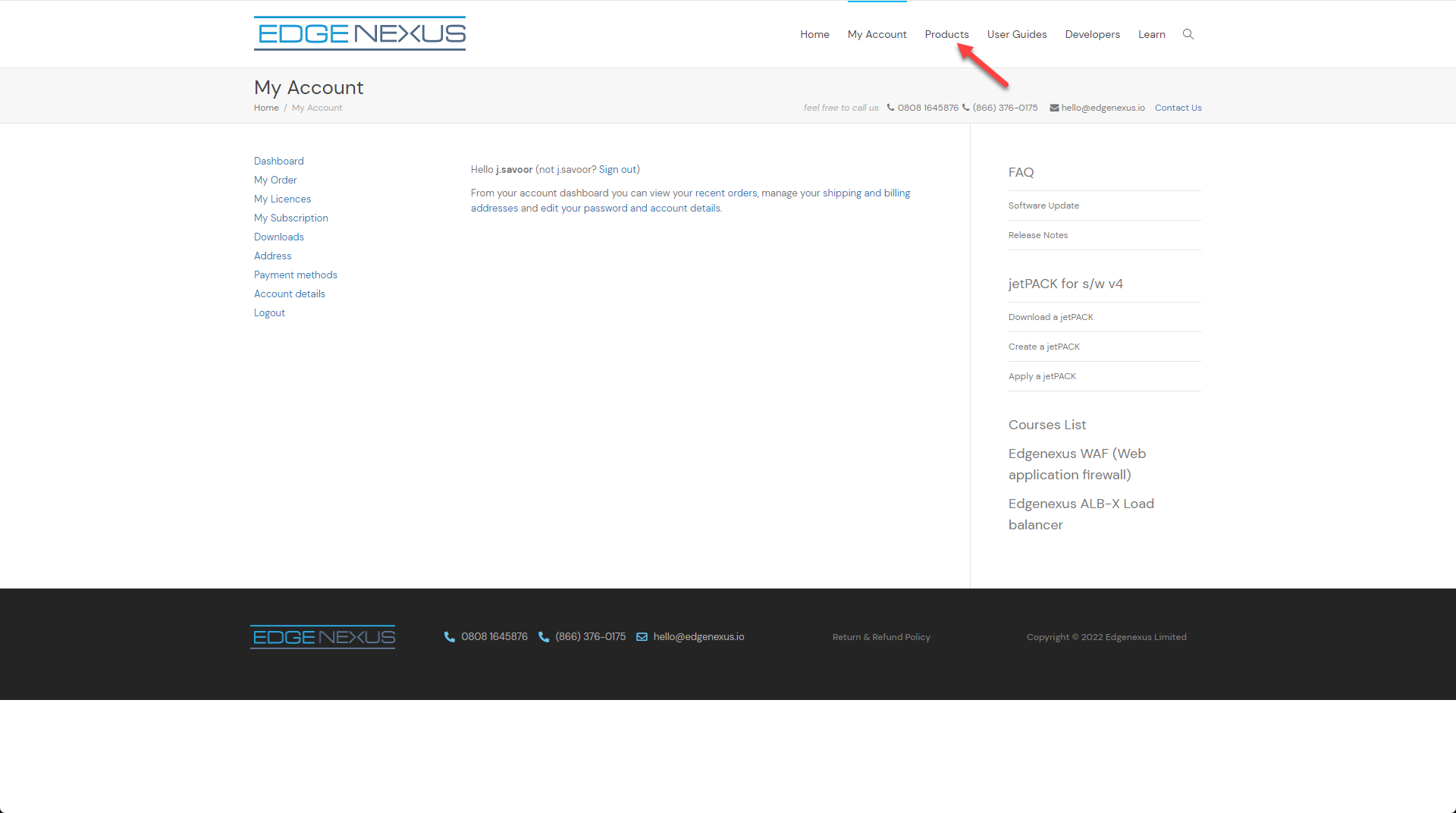Click the EdgeNexus logo in the header
The width and height of the screenshot is (1456, 813).
(x=359, y=33)
